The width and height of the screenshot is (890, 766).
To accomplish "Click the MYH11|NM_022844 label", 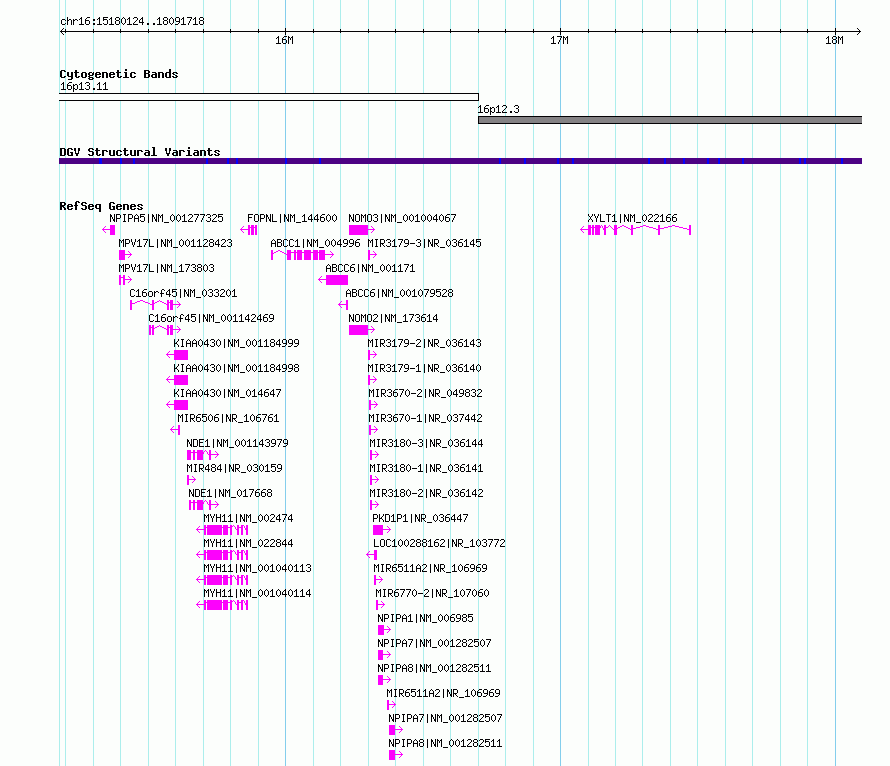I will (248, 543).
